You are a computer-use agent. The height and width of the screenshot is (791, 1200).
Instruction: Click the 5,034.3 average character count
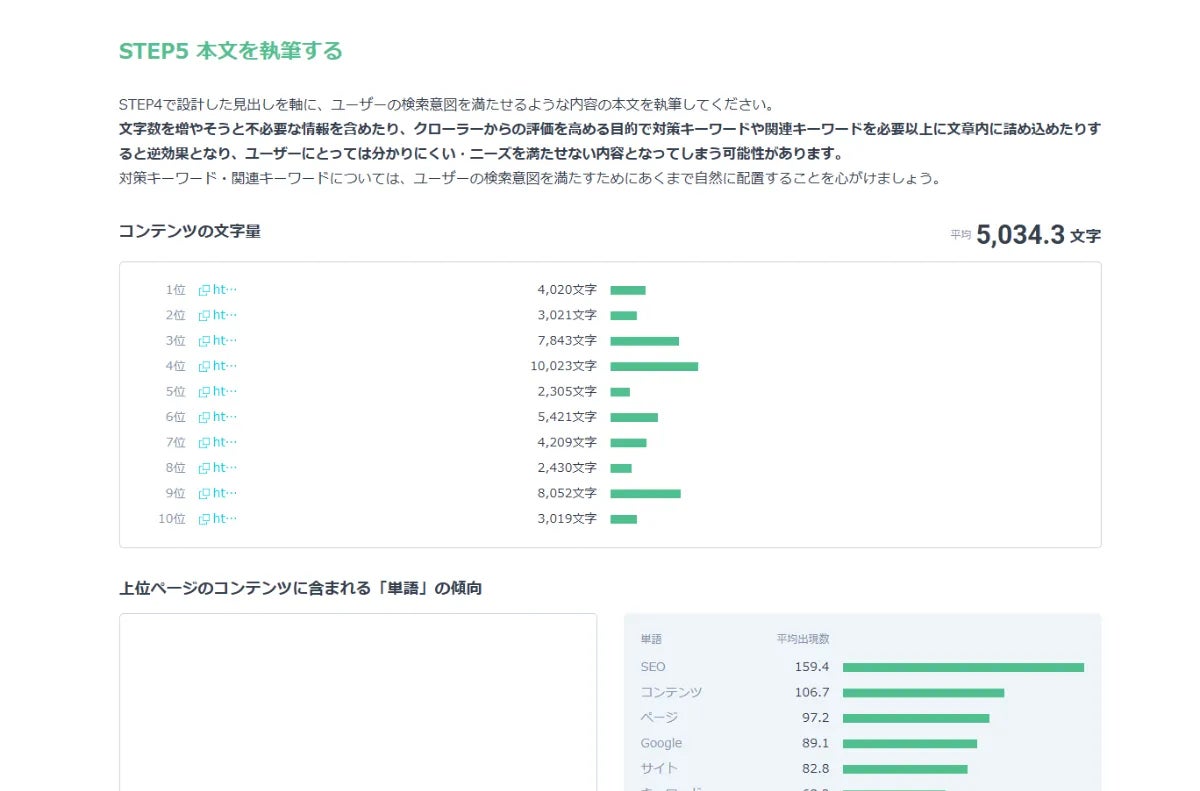point(1020,235)
